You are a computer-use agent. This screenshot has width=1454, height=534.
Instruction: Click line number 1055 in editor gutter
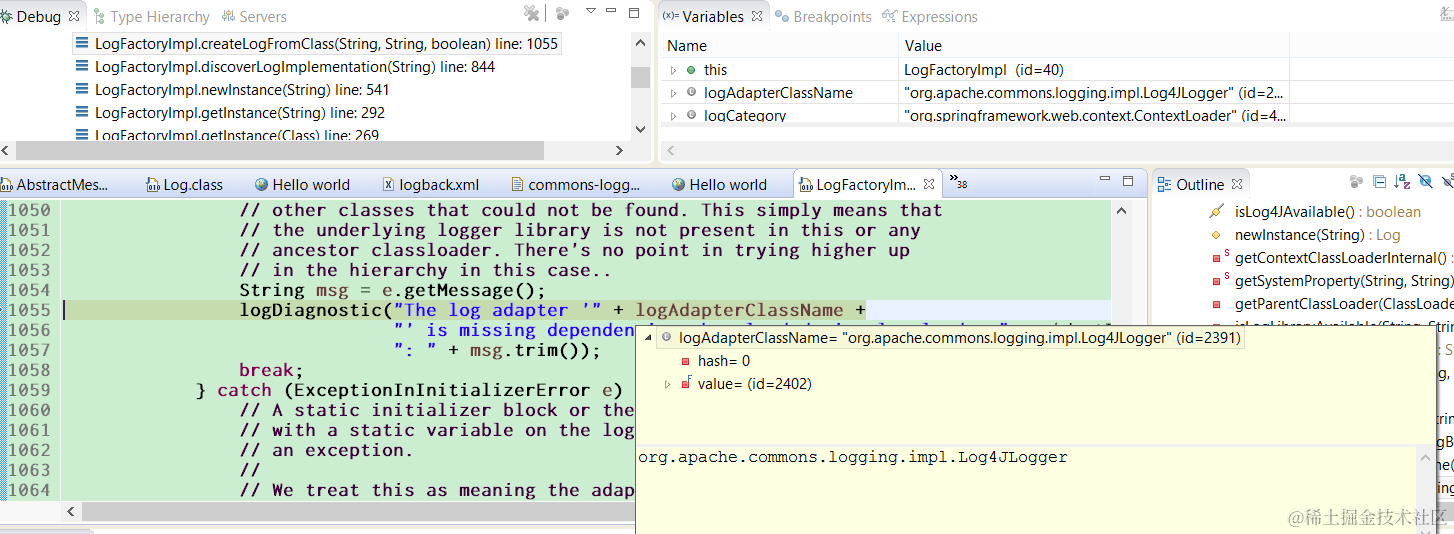[x=29, y=310]
